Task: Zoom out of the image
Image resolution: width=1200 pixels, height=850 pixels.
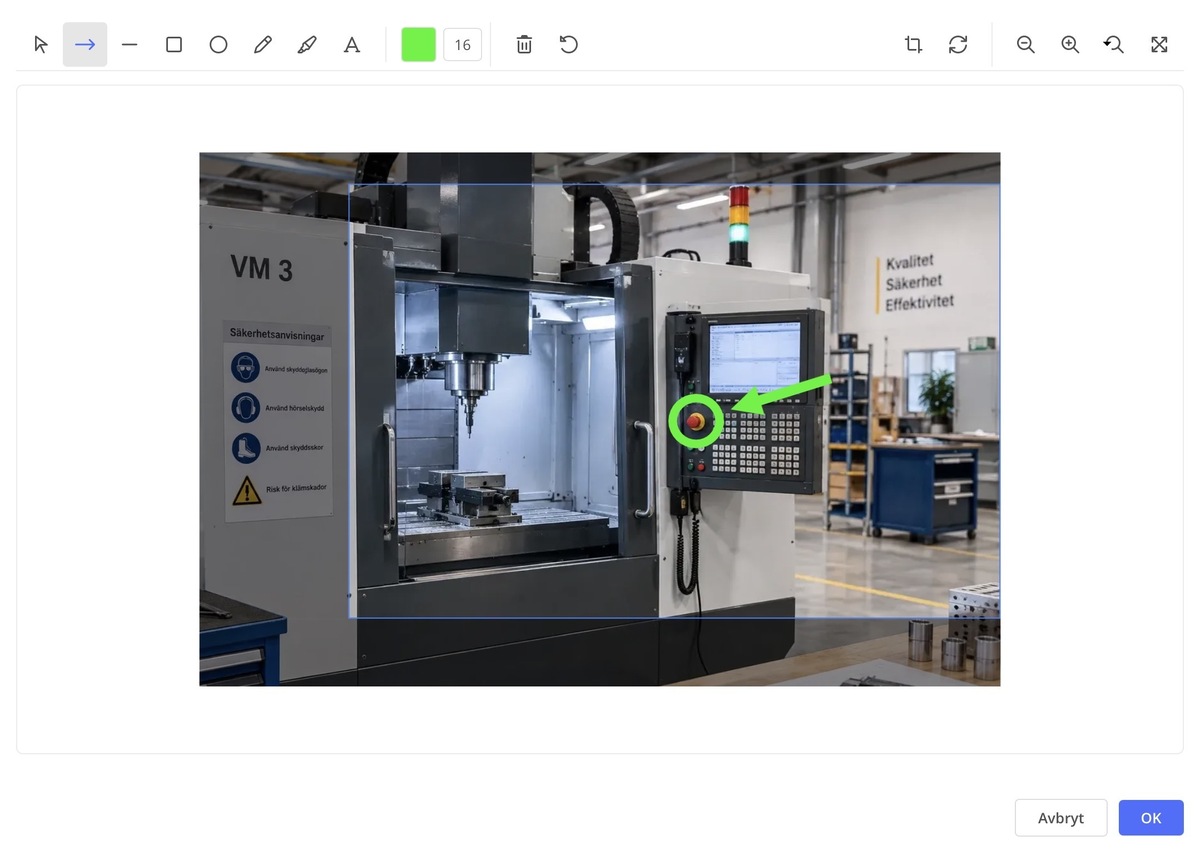Action: pyautogui.click(x=1025, y=44)
